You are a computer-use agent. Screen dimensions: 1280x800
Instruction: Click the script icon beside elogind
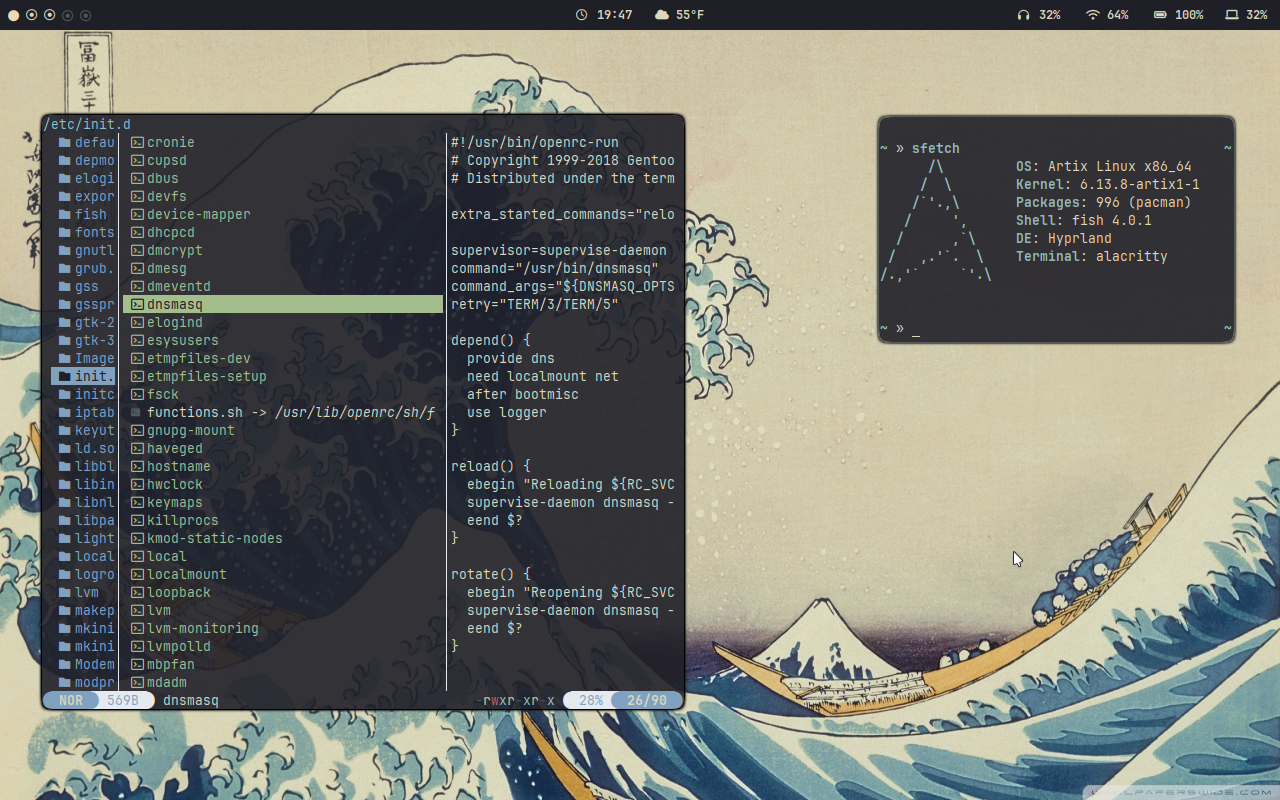pyautogui.click(x=137, y=322)
